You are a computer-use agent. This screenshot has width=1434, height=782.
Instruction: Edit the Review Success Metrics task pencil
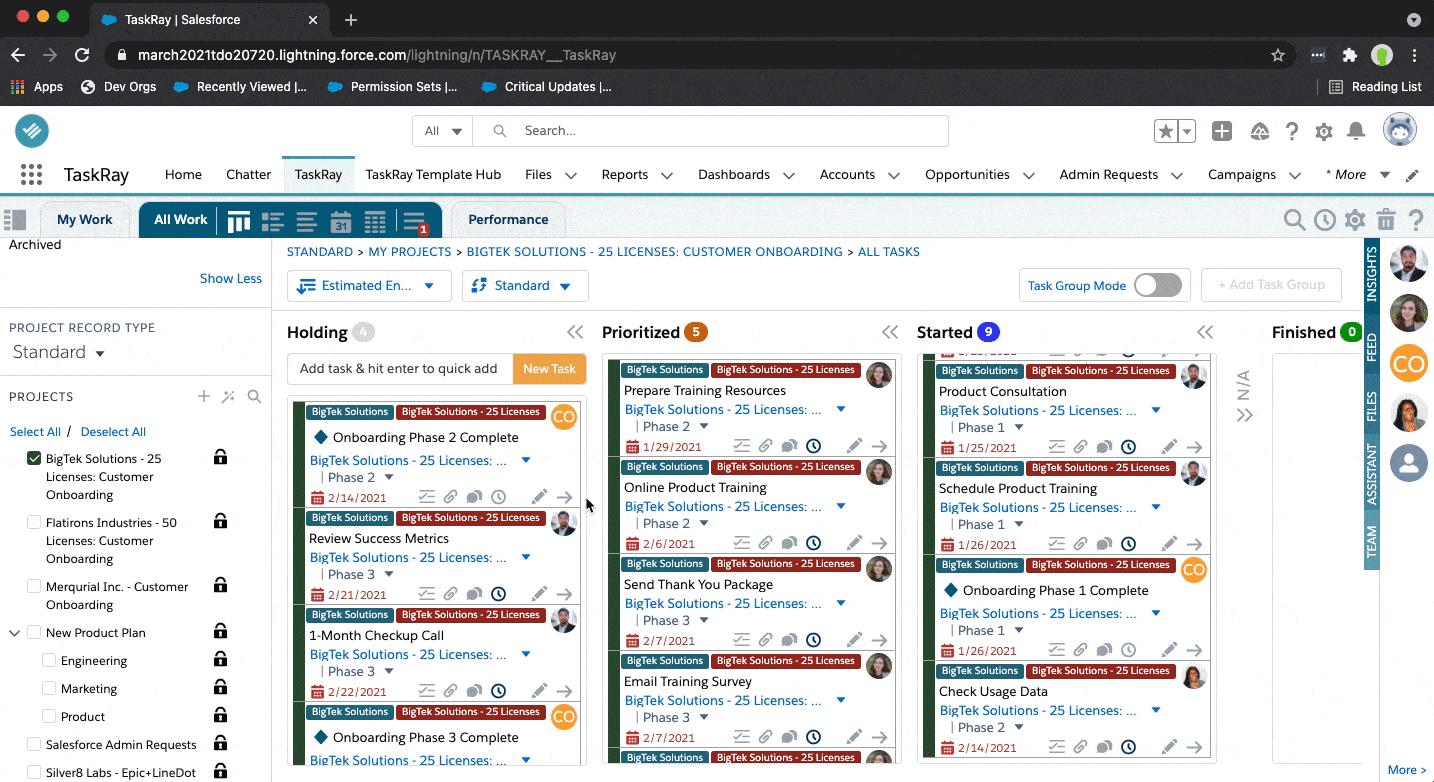click(x=539, y=594)
